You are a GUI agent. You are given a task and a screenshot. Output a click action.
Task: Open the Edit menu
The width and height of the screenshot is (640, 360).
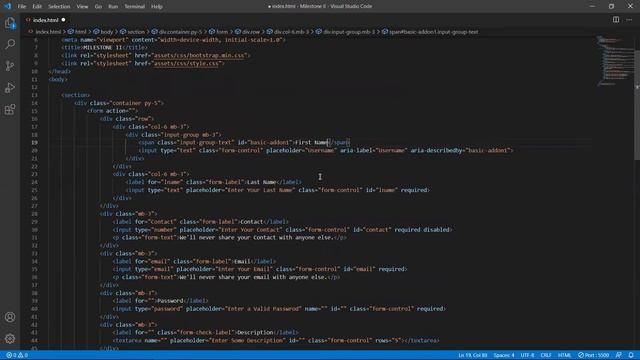click(37, 7)
